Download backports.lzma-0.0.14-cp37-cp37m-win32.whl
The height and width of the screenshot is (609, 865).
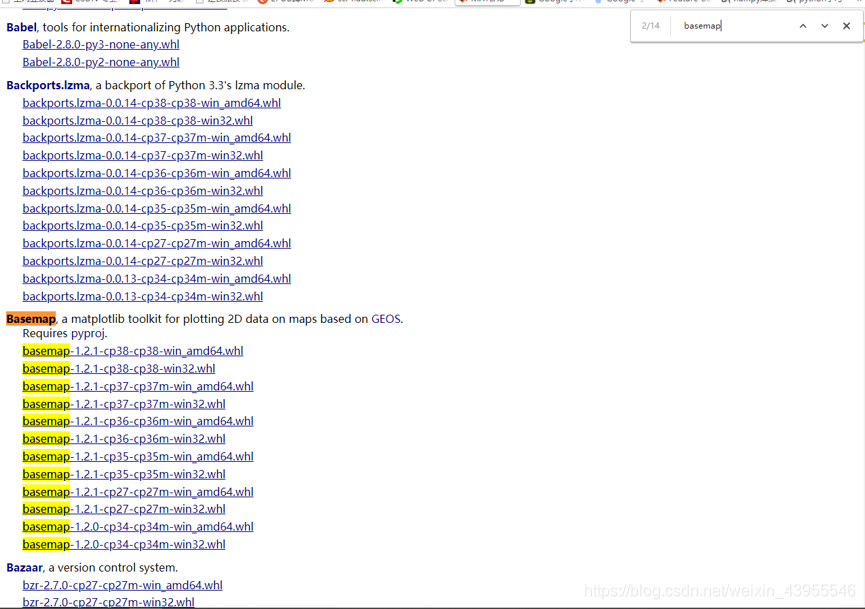[x=143, y=156]
